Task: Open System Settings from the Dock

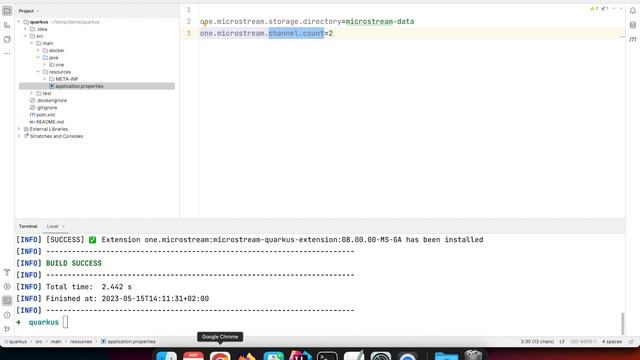Action: coord(381,356)
